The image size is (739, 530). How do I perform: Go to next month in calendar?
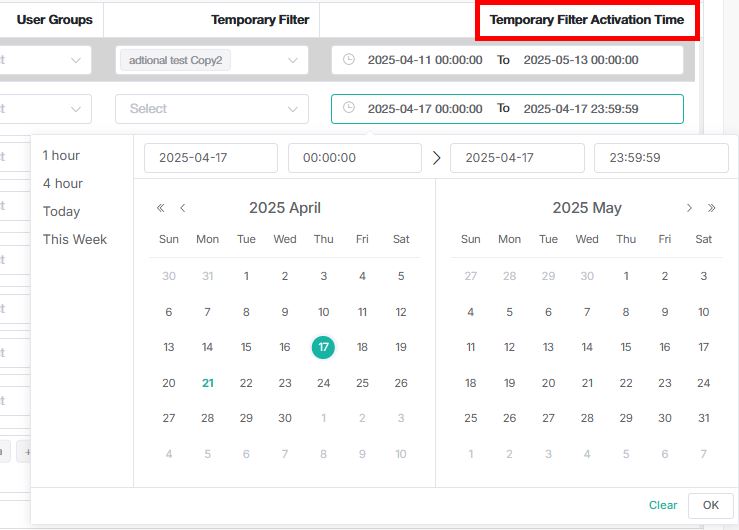tap(689, 208)
